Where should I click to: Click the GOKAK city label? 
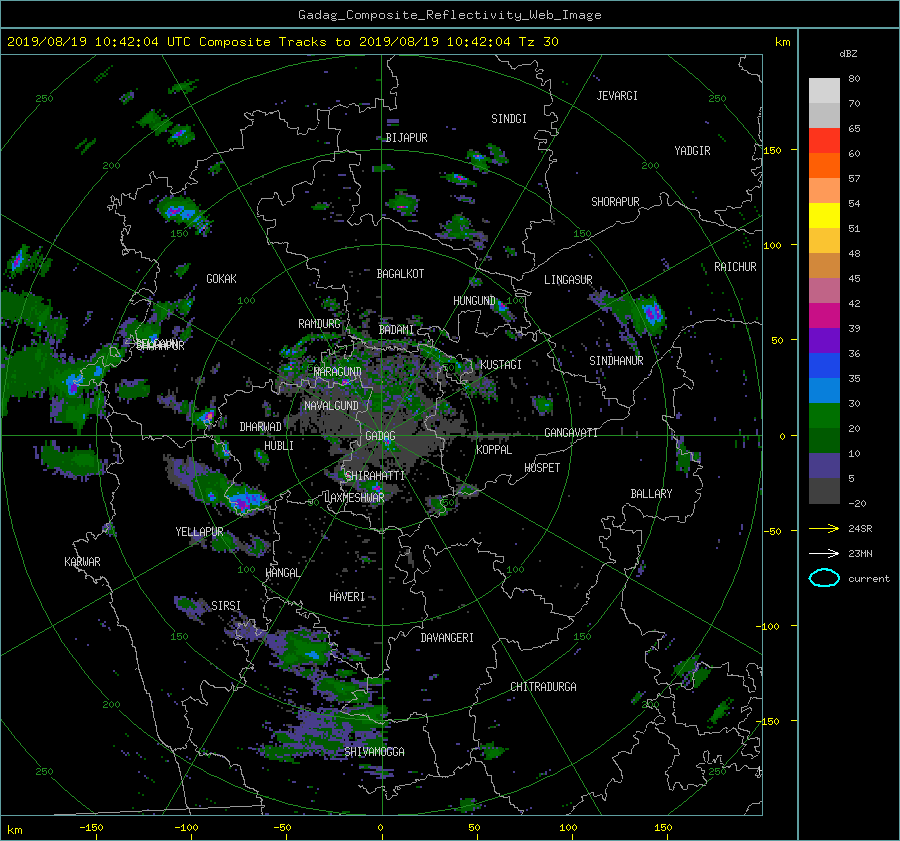pyautogui.click(x=221, y=279)
